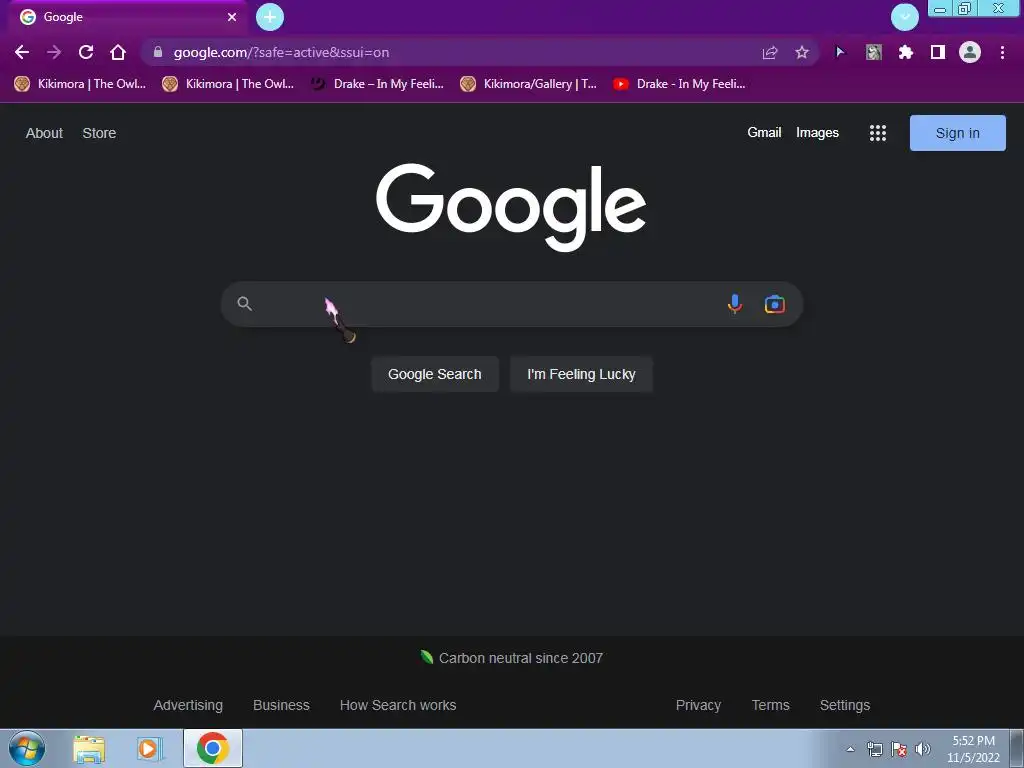This screenshot has height=768, width=1024.
Task: Launch Windows Media Player from taskbar
Action: [x=149, y=748]
